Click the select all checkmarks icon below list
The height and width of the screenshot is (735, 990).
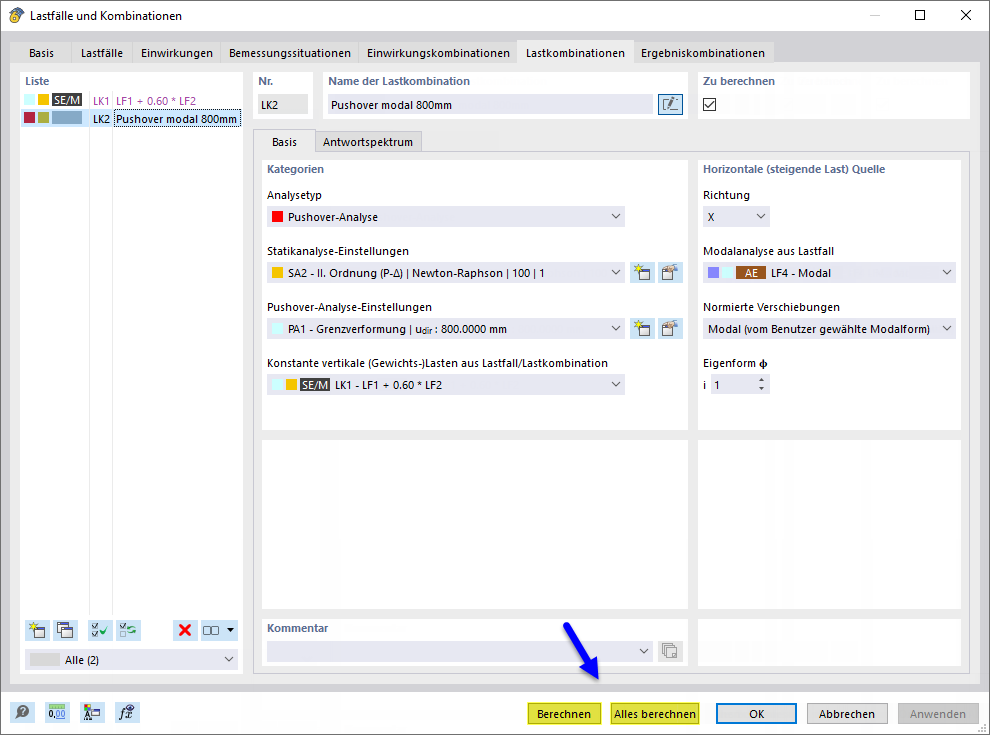click(x=100, y=630)
